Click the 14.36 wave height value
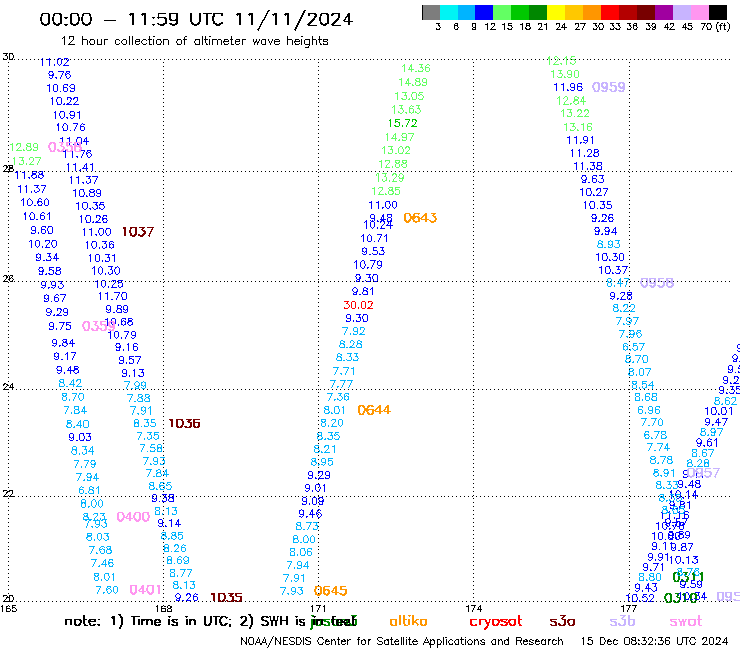 coord(416,68)
